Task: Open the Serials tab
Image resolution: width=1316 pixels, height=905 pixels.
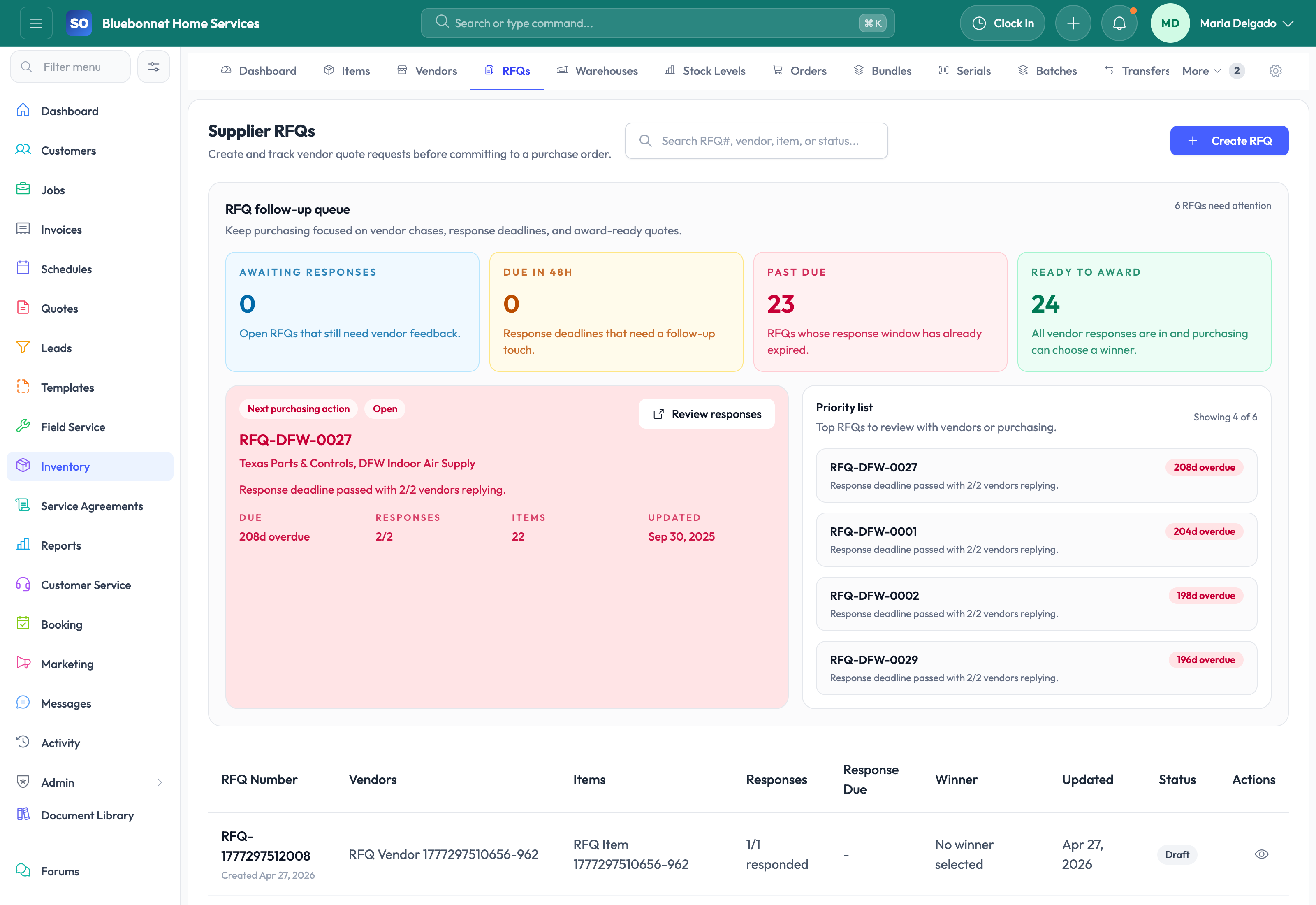Action: tap(965, 71)
